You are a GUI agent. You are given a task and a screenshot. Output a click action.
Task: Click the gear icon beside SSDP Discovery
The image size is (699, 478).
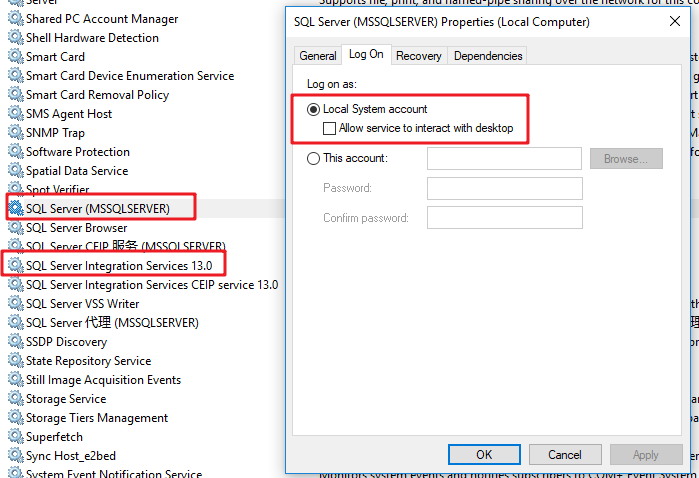click(15, 342)
